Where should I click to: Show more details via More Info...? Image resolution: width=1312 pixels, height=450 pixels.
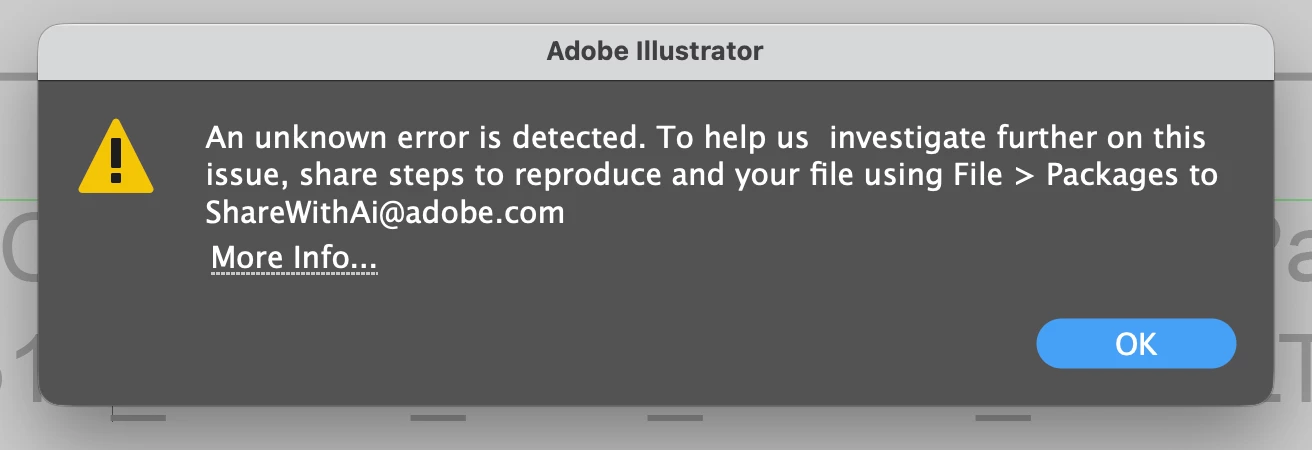click(x=294, y=259)
